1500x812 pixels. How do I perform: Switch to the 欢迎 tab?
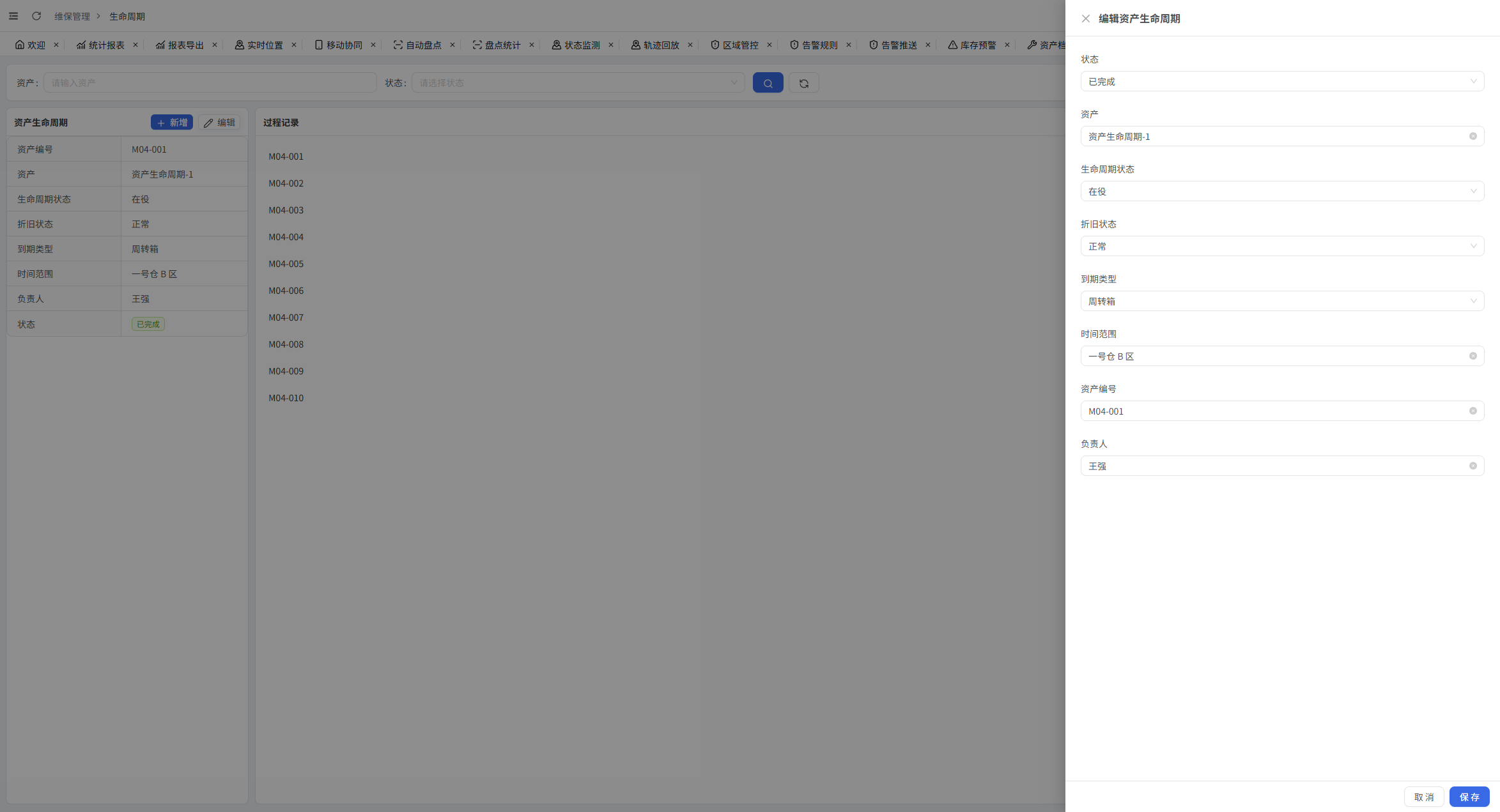[30, 45]
